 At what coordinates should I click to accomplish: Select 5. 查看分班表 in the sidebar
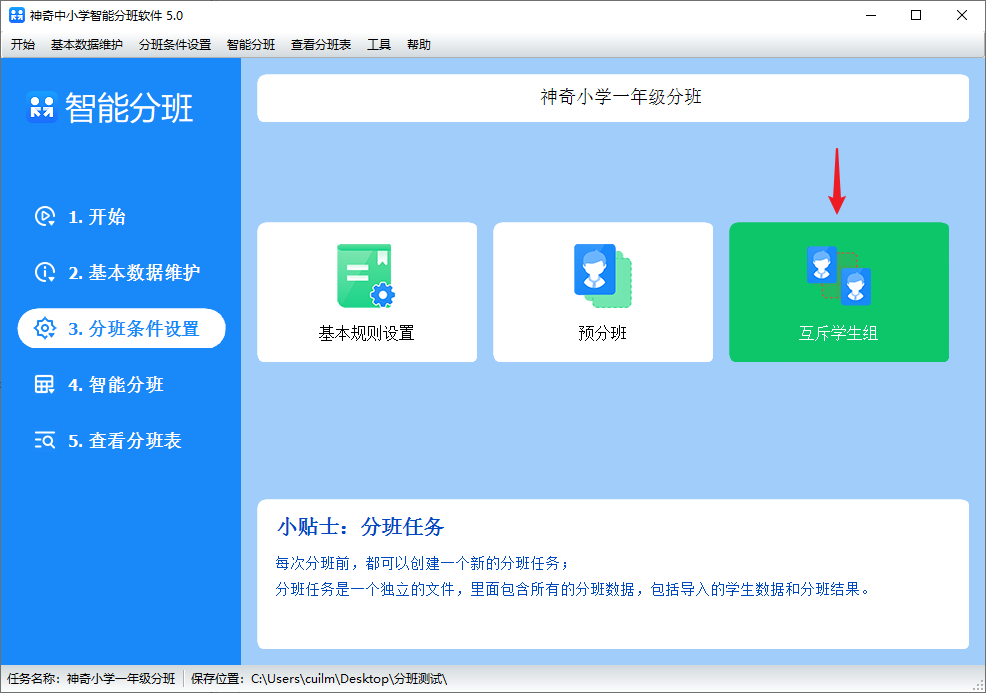125,441
